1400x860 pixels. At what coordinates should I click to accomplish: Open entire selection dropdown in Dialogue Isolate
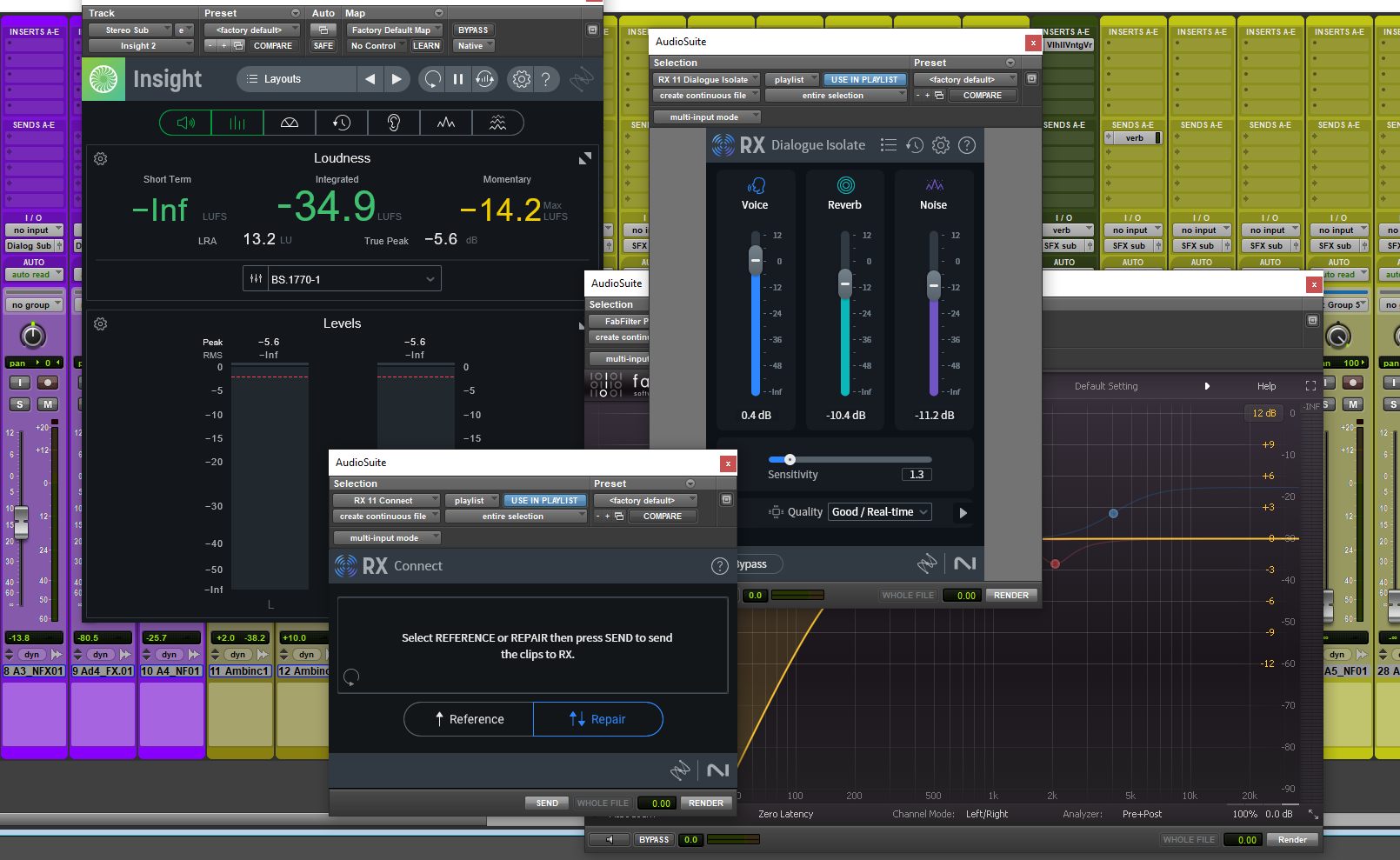[x=836, y=96]
